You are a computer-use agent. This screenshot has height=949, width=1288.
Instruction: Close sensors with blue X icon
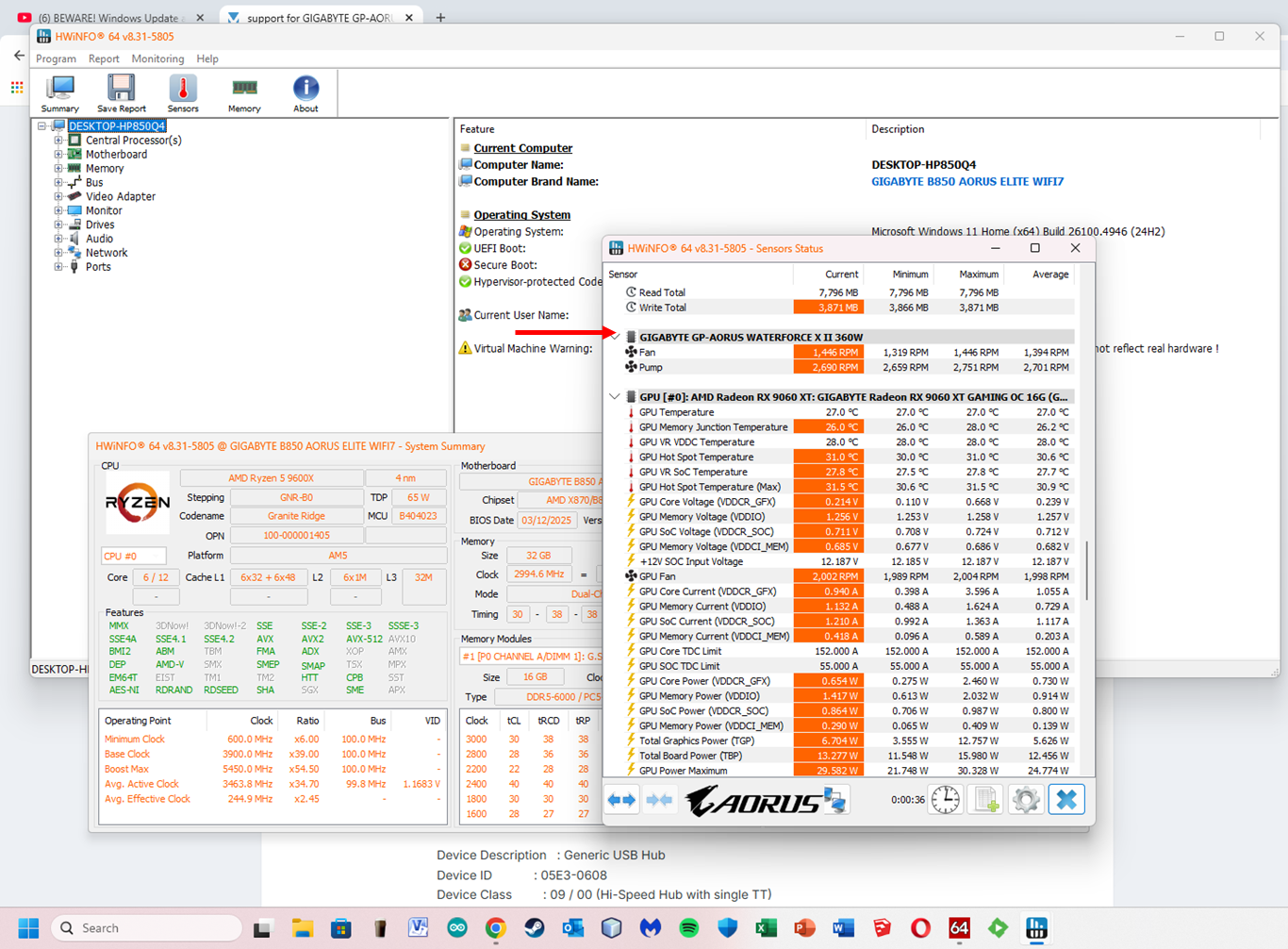(1066, 800)
